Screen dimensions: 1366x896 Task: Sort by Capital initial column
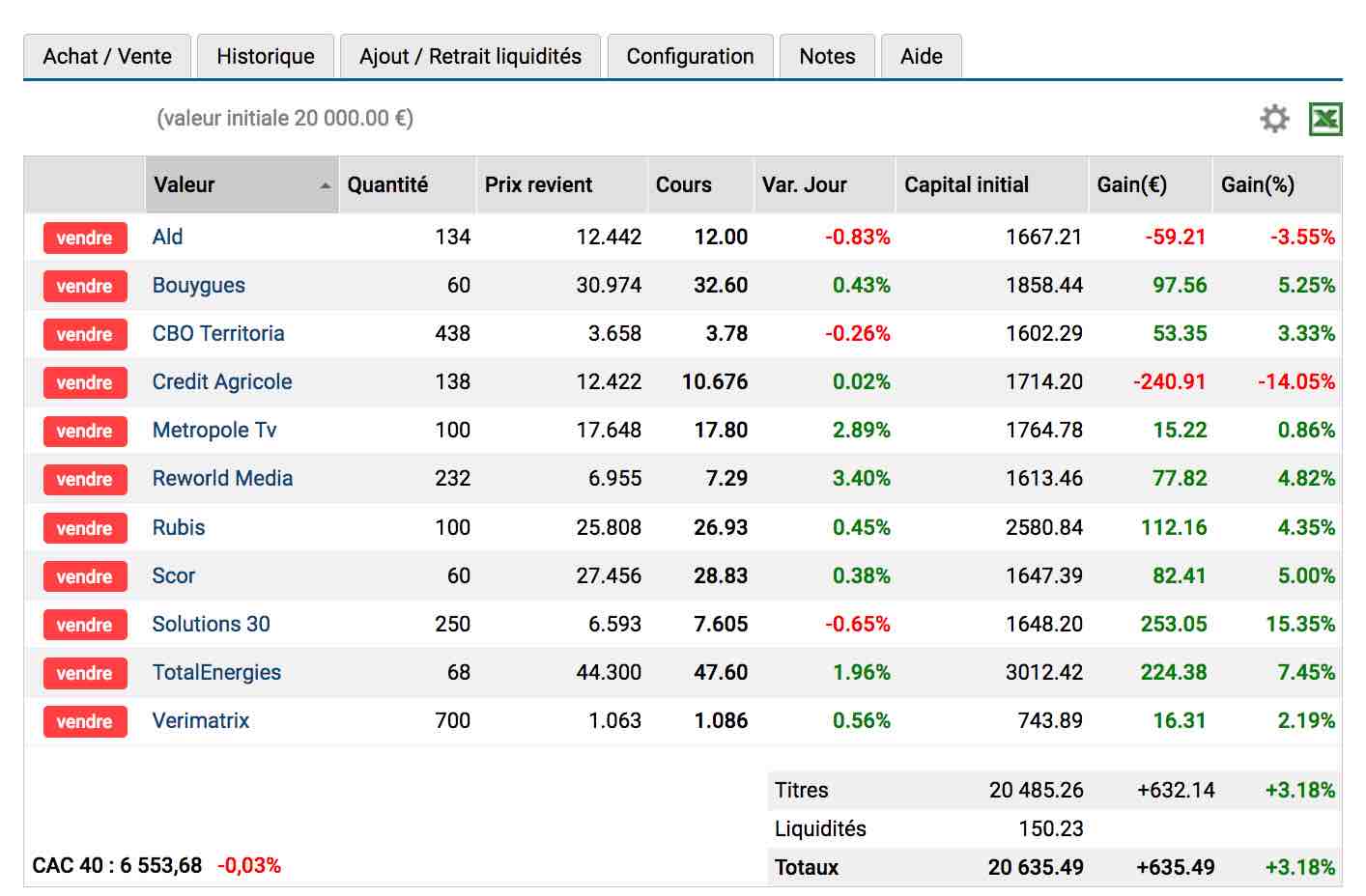[992, 184]
